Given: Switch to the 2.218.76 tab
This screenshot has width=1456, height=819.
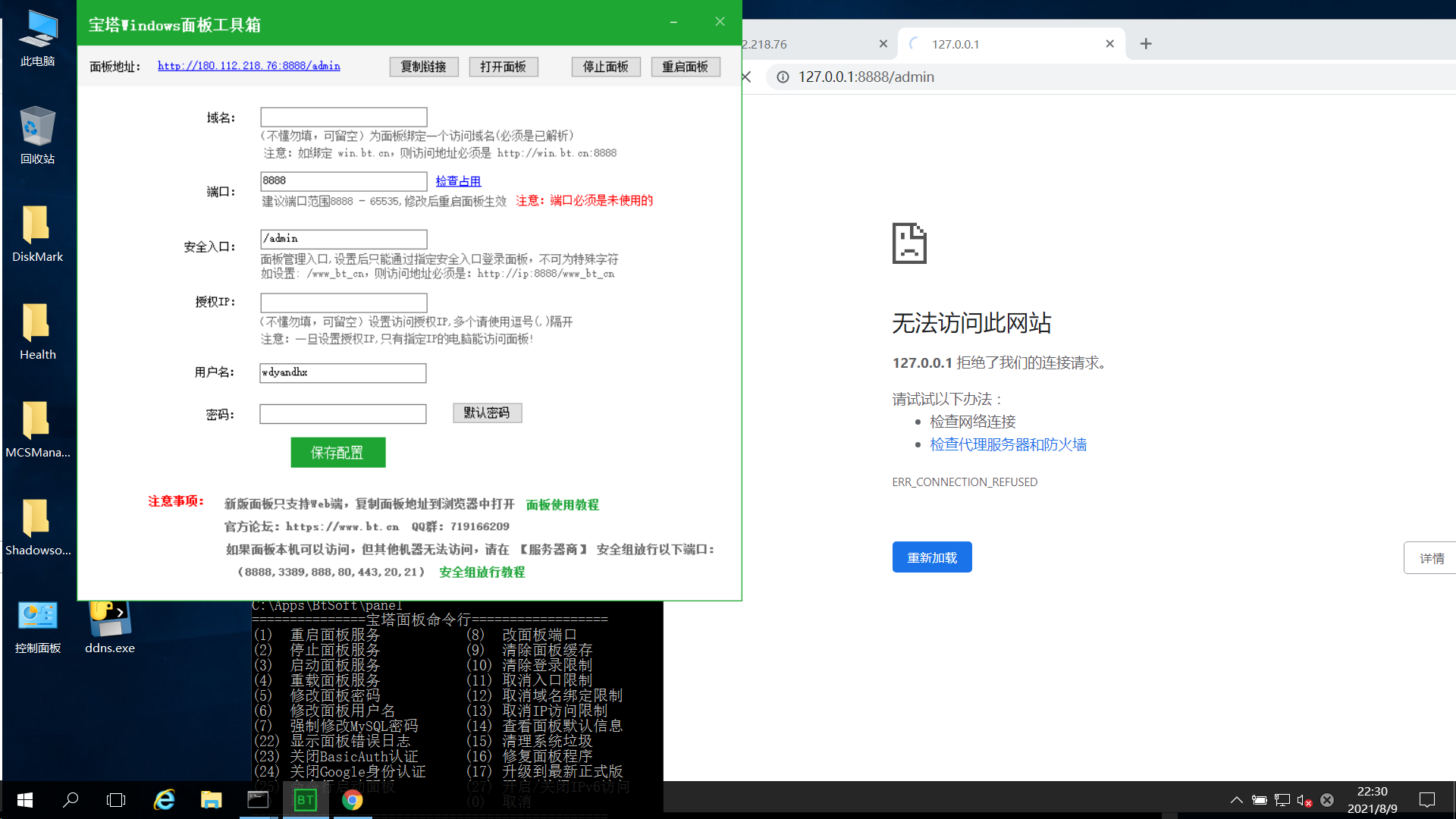Looking at the screenshot, I should (817, 44).
